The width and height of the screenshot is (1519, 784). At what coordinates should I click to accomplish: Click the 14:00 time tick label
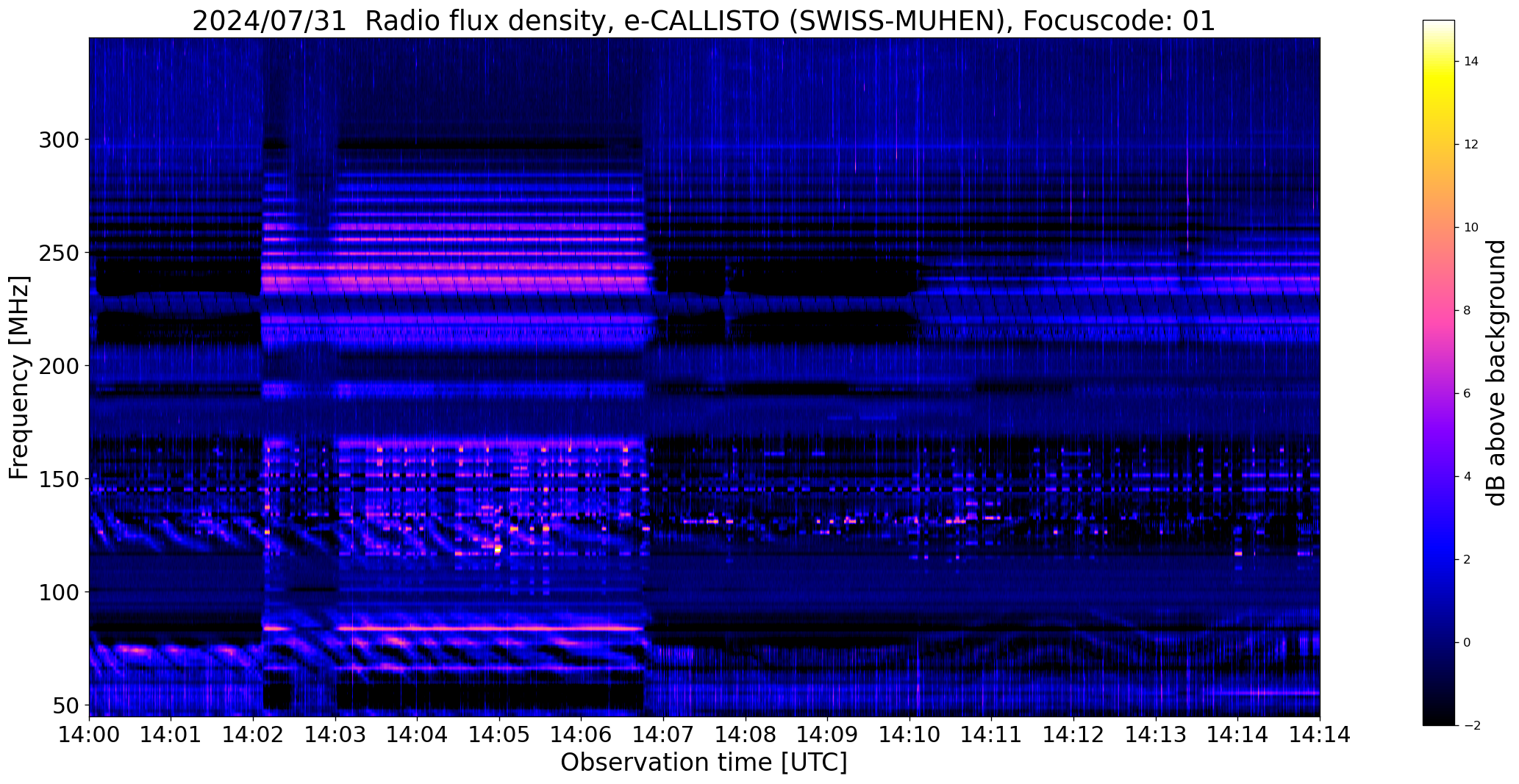coord(89,735)
